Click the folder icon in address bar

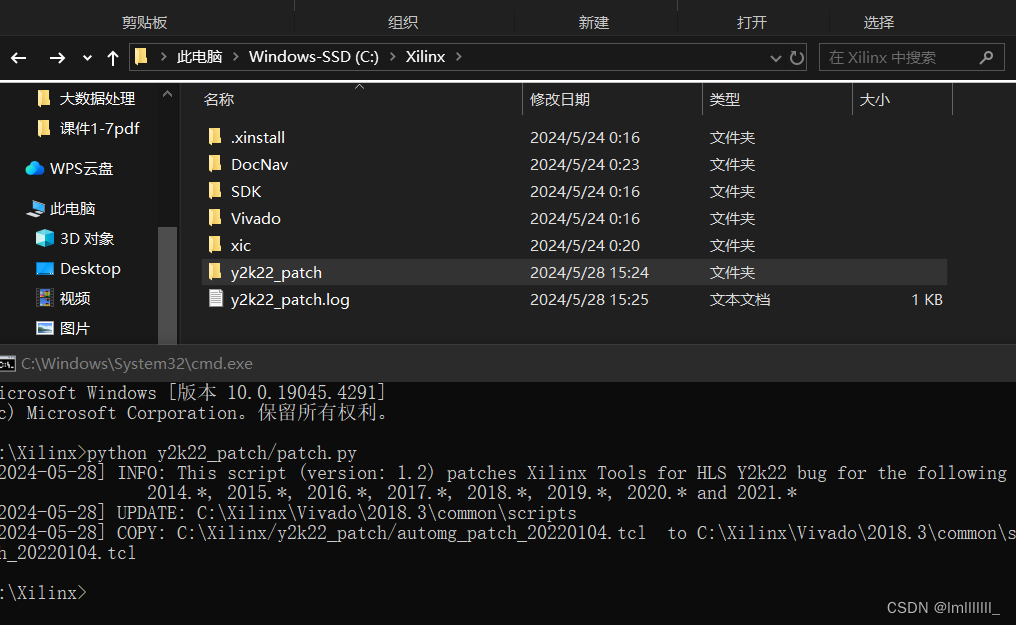tap(141, 57)
